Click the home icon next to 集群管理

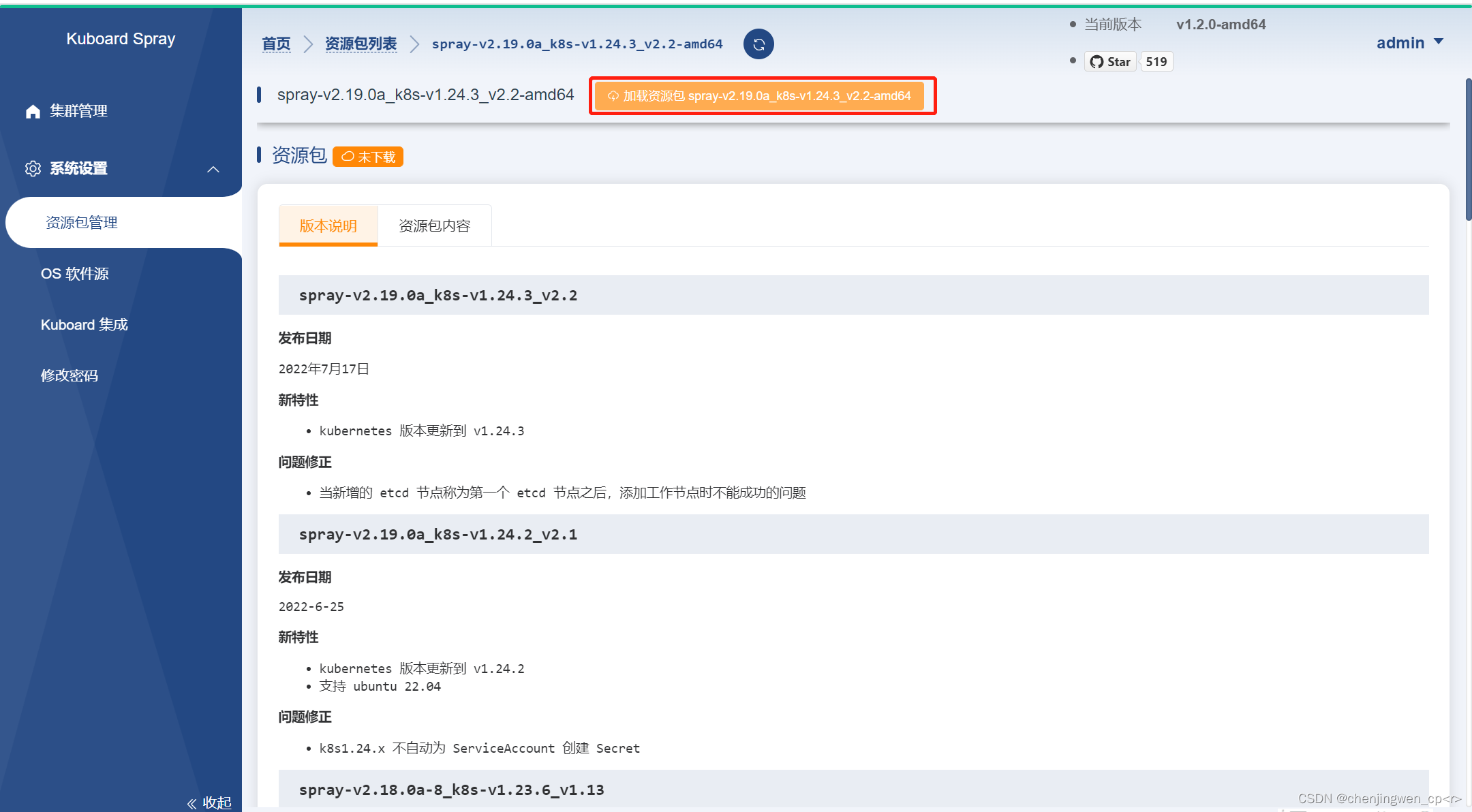point(33,111)
